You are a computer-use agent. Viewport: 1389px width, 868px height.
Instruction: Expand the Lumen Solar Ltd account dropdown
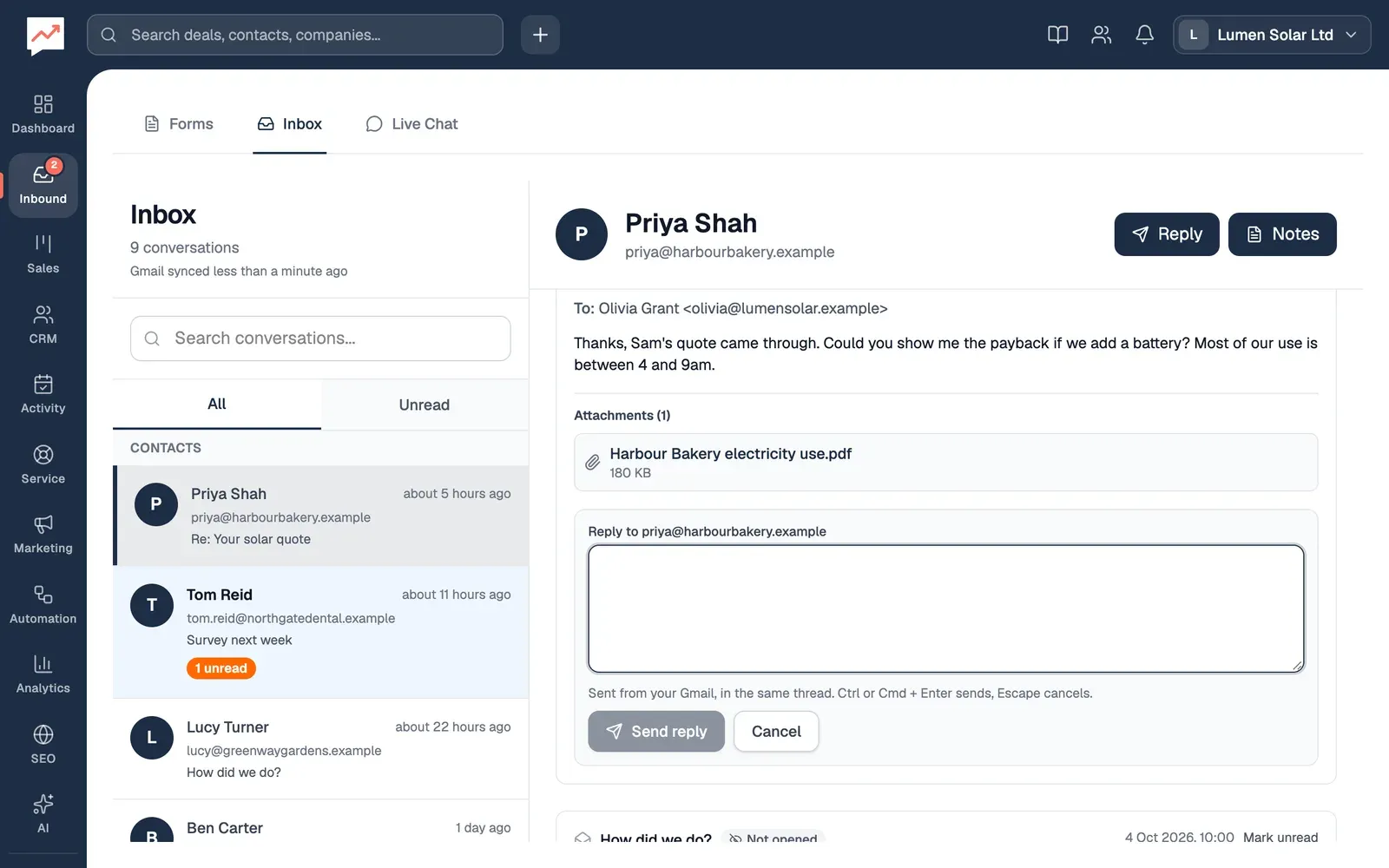pos(1272,35)
